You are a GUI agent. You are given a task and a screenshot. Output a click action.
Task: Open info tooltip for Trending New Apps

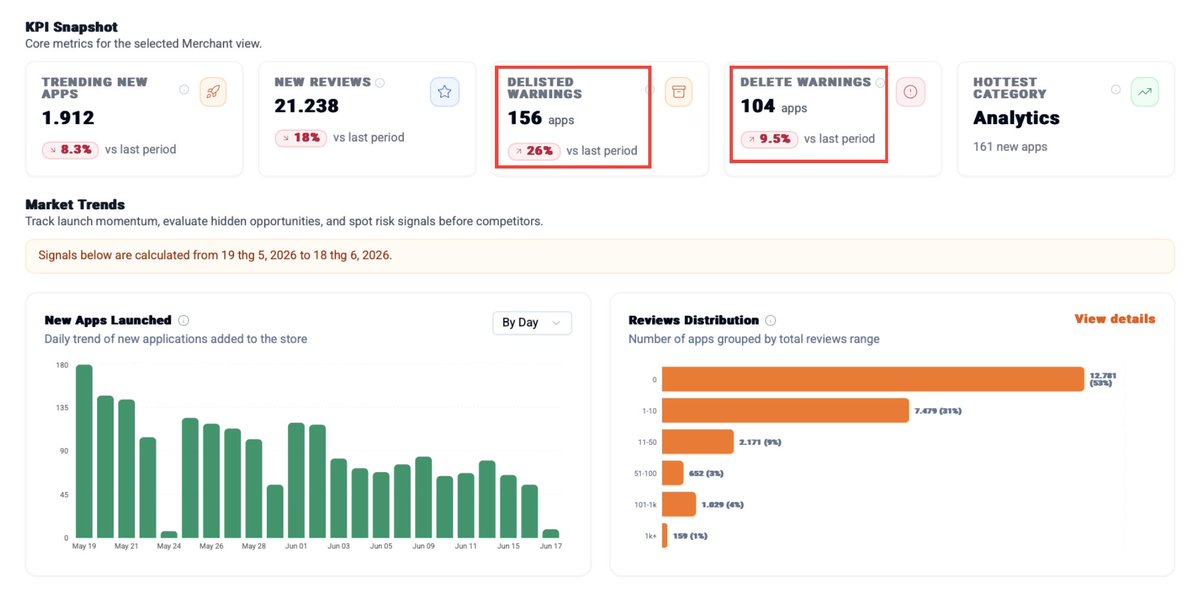click(x=184, y=89)
